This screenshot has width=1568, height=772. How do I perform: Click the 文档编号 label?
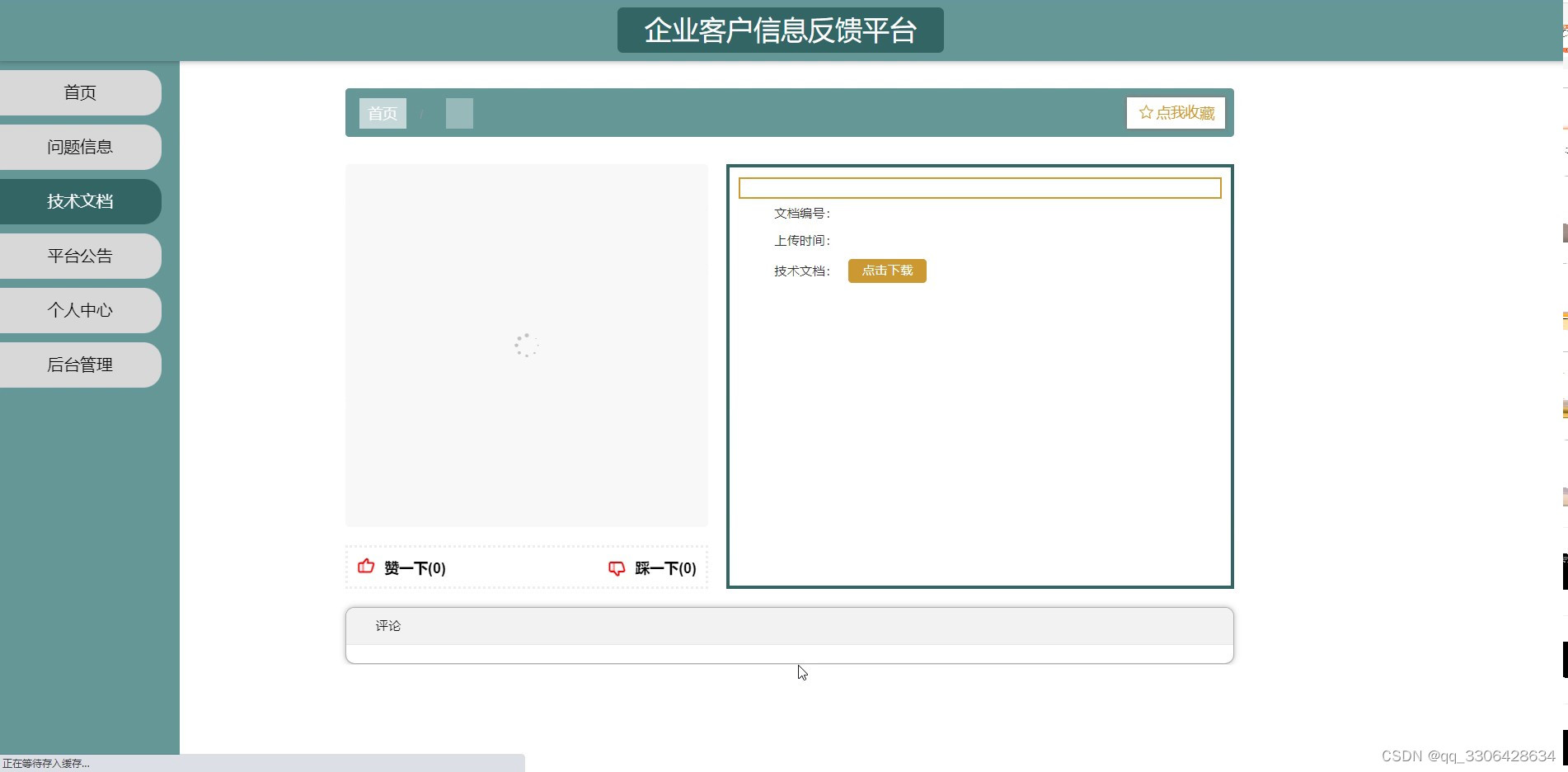(802, 214)
